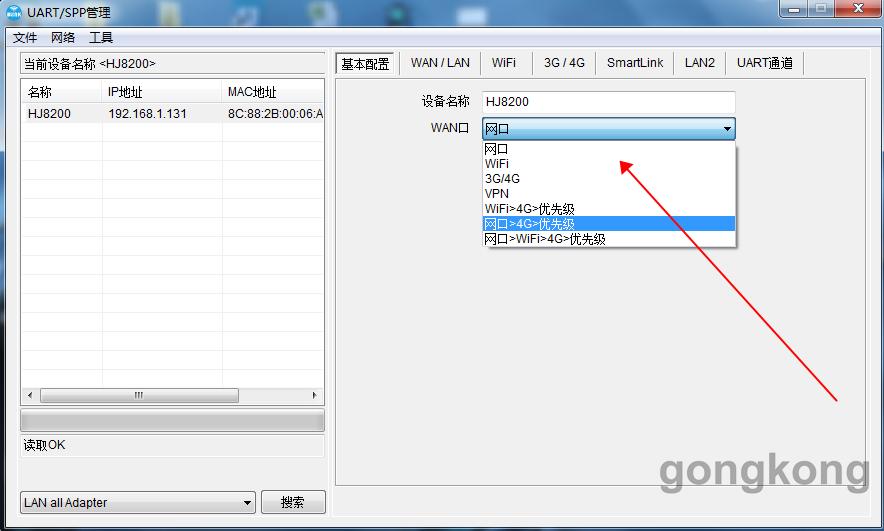Click the horizontal scrollbar thumb
884x531 pixels.
[139, 396]
